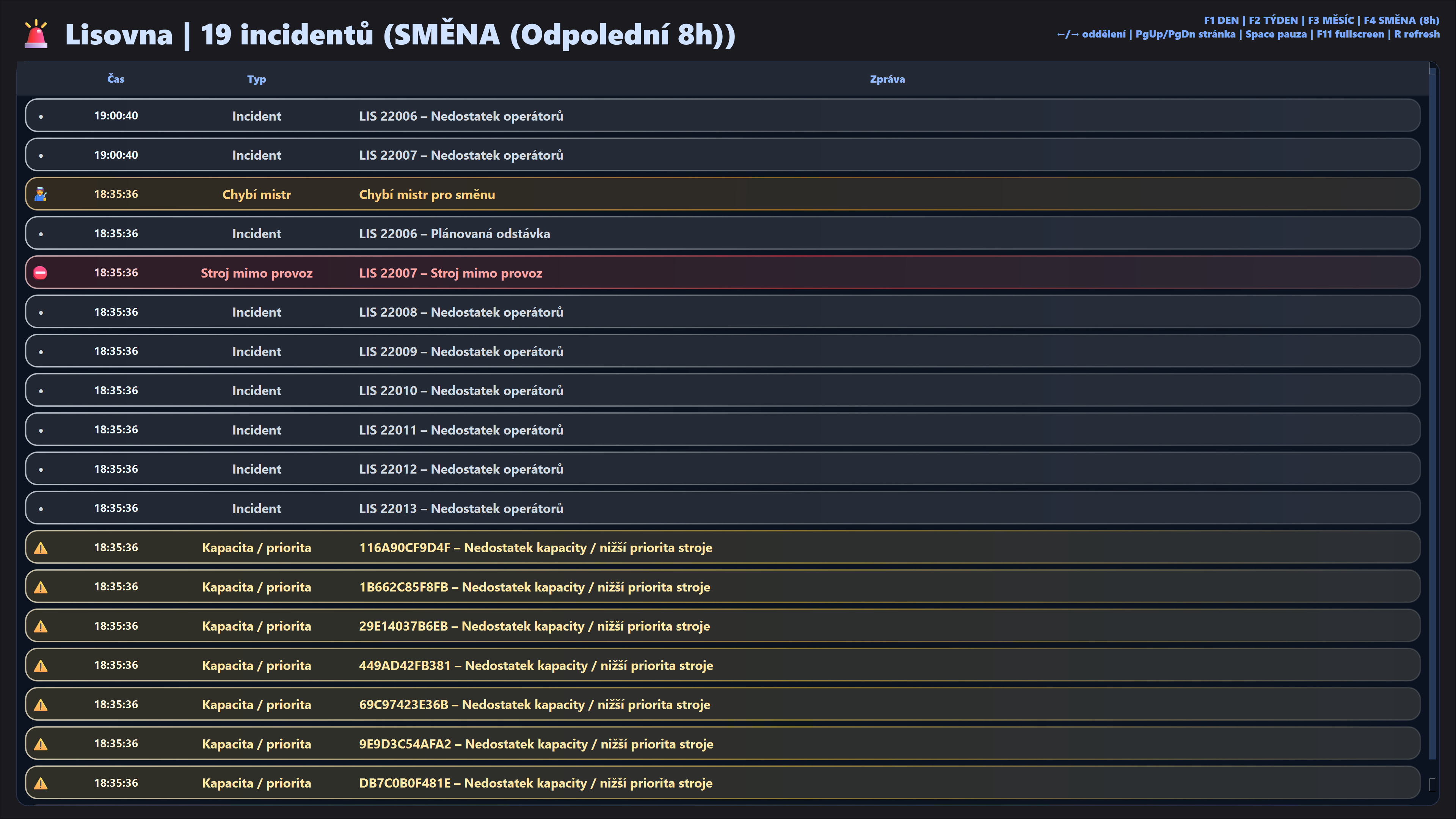1456x819 pixels.
Task: Click the scroll down arrow at bottom right
Action: 1432,784
